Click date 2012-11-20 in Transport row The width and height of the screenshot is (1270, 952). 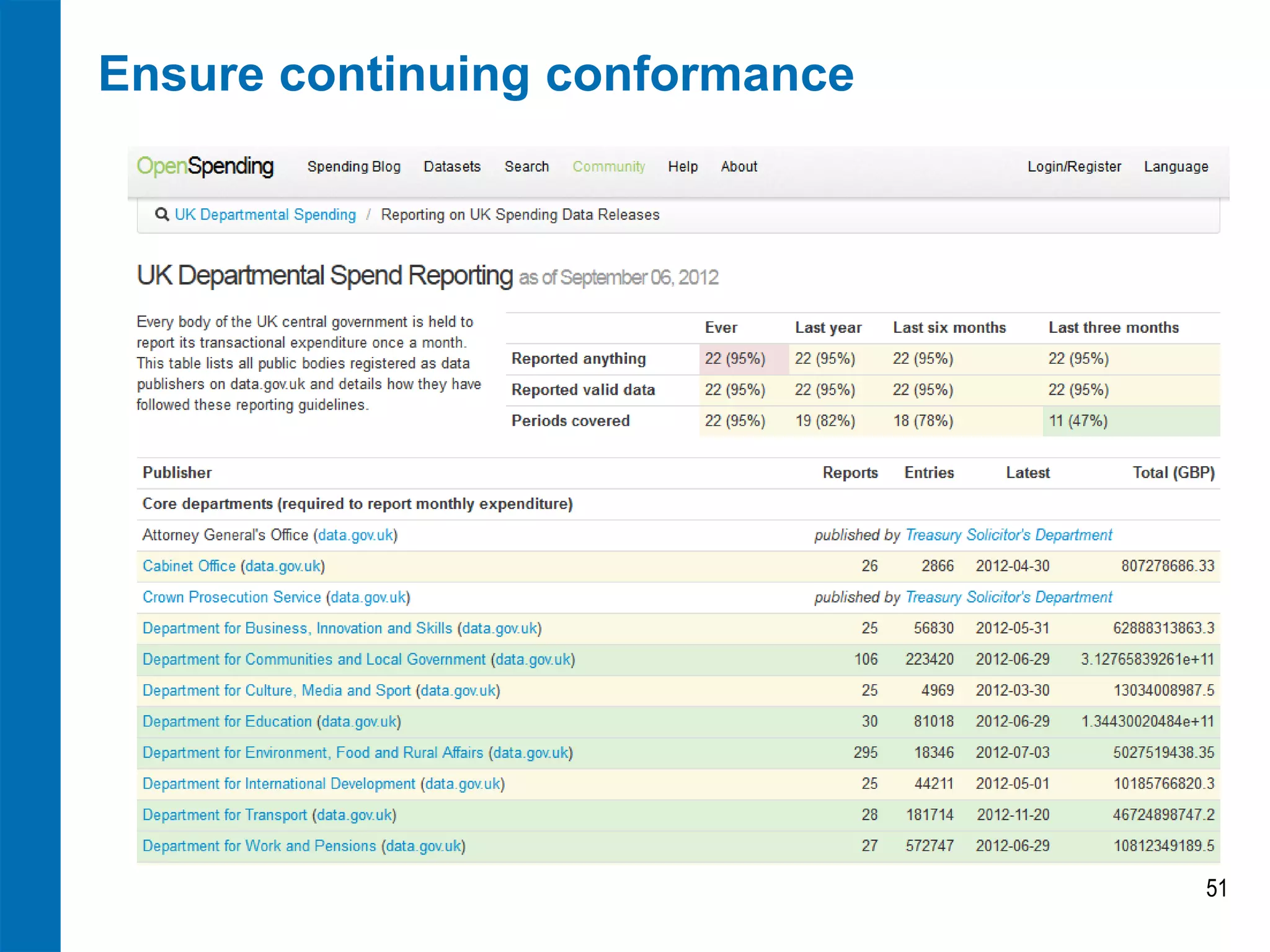[1013, 814]
